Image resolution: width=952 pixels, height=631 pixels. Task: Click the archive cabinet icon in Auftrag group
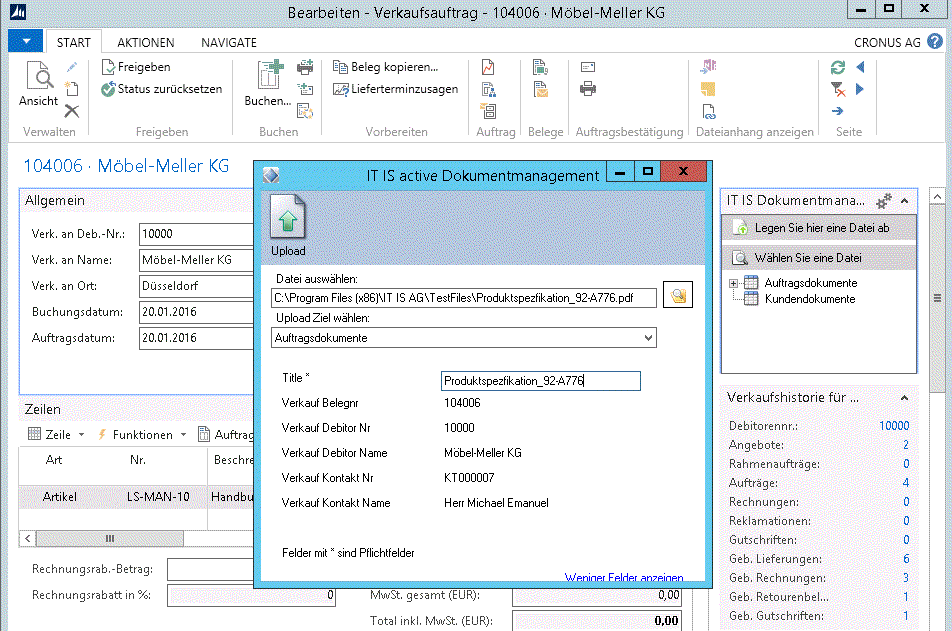[x=488, y=111]
